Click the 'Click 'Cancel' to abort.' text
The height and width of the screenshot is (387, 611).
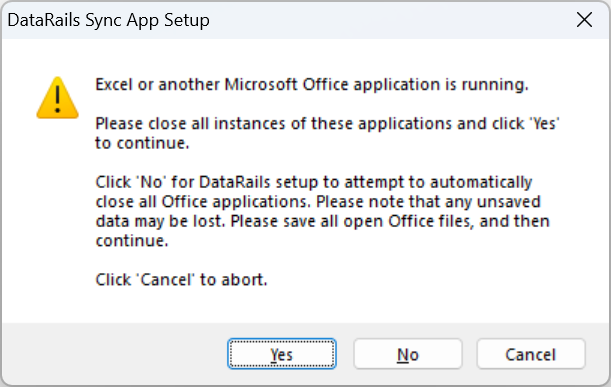point(181,279)
